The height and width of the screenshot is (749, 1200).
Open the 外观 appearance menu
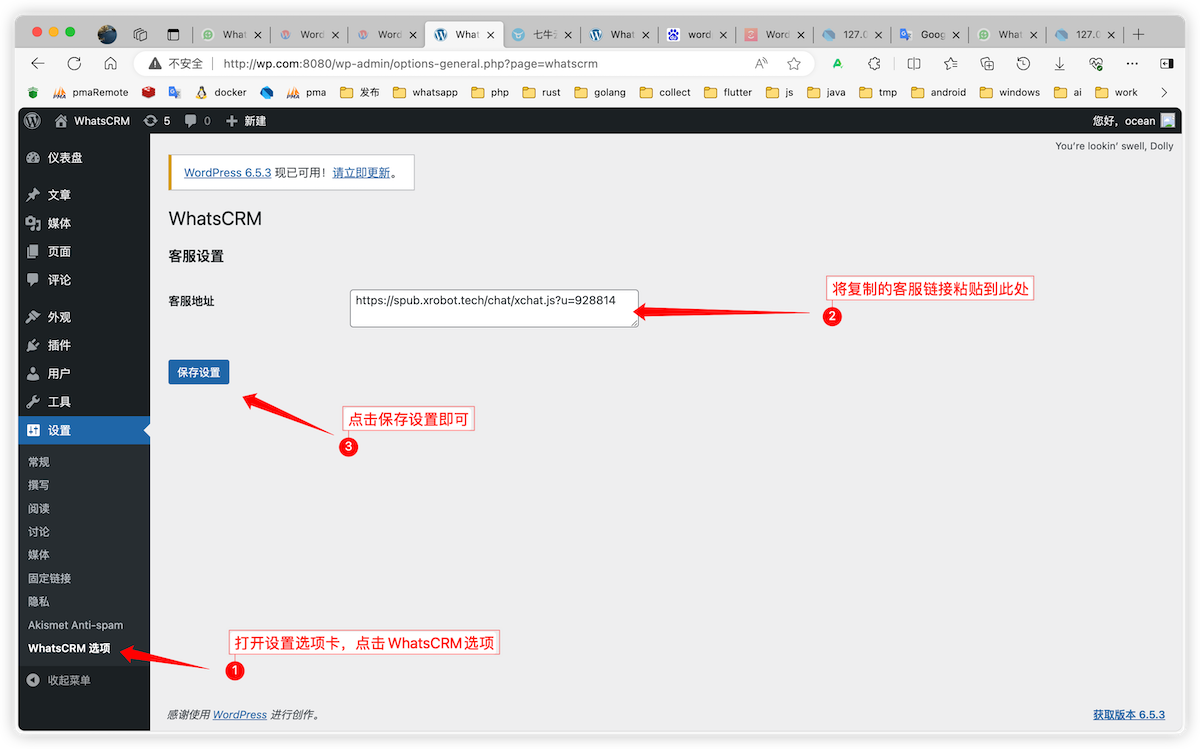84,317
